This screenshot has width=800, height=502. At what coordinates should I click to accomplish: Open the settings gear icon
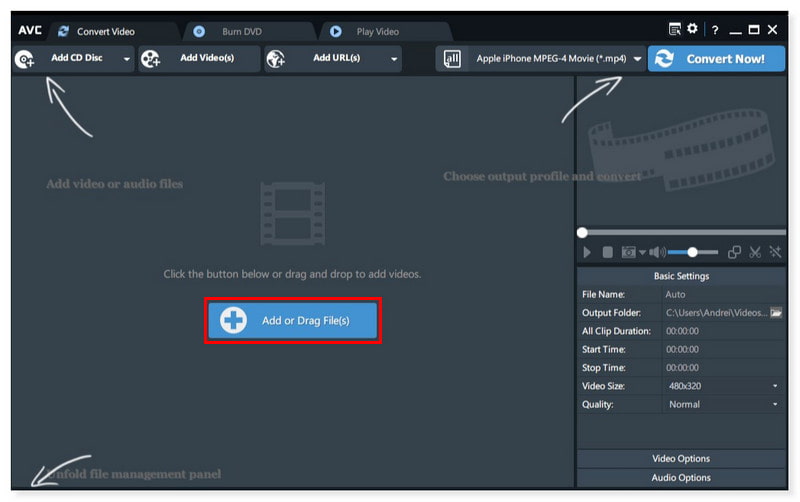tap(692, 30)
